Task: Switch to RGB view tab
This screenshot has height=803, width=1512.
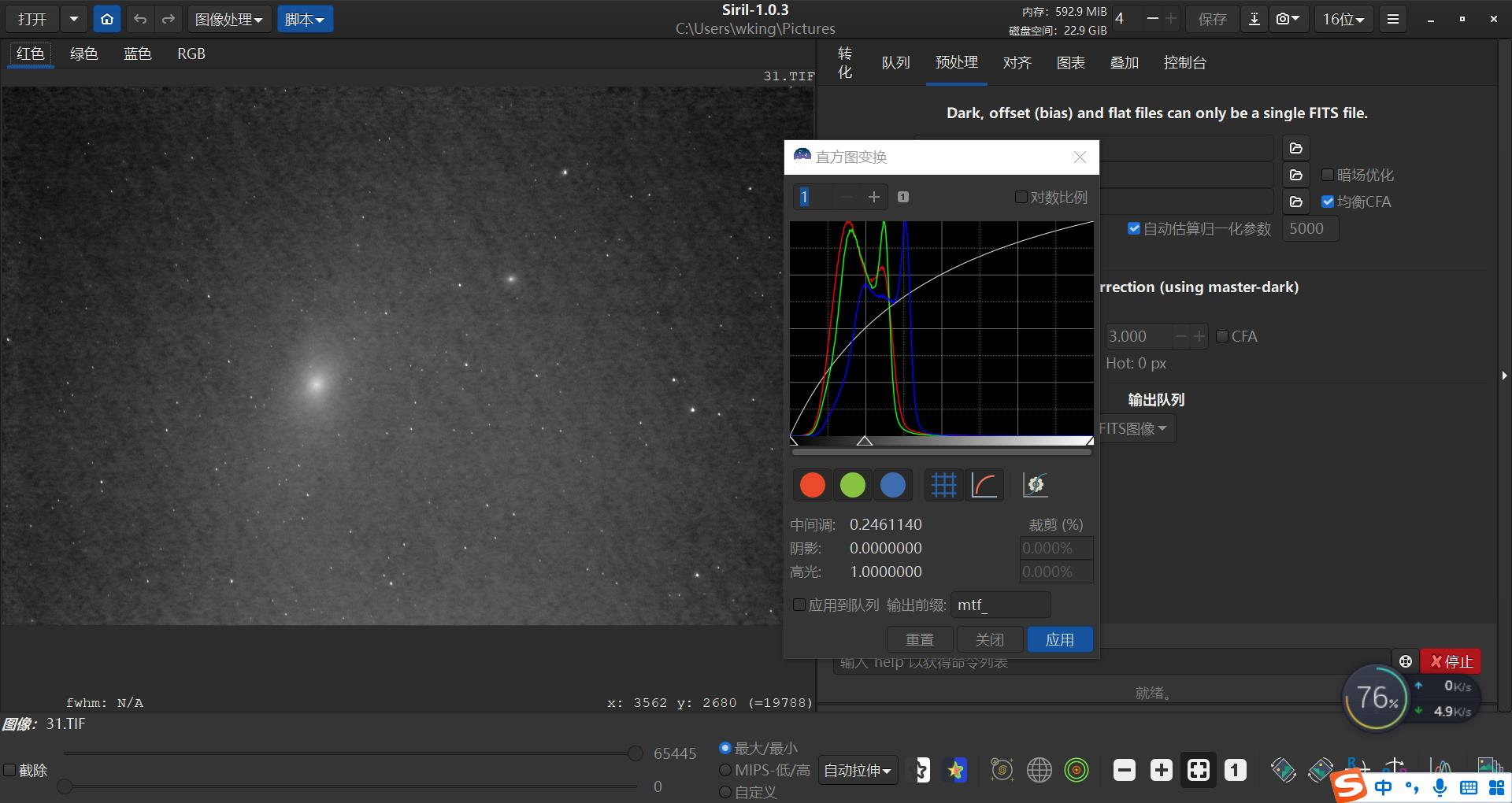Action: point(191,54)
